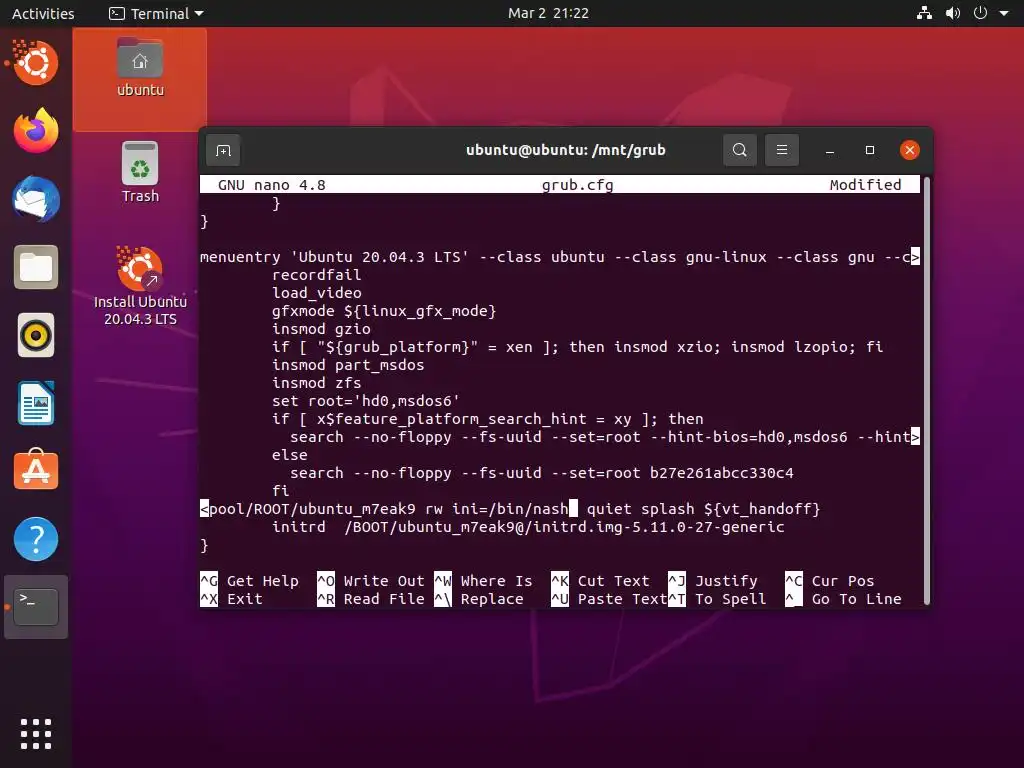Click the menuentry 'Ubuntu 20.04.3 LTS' line
Viewport: 1024px width, 768px height.
[560, 257]
